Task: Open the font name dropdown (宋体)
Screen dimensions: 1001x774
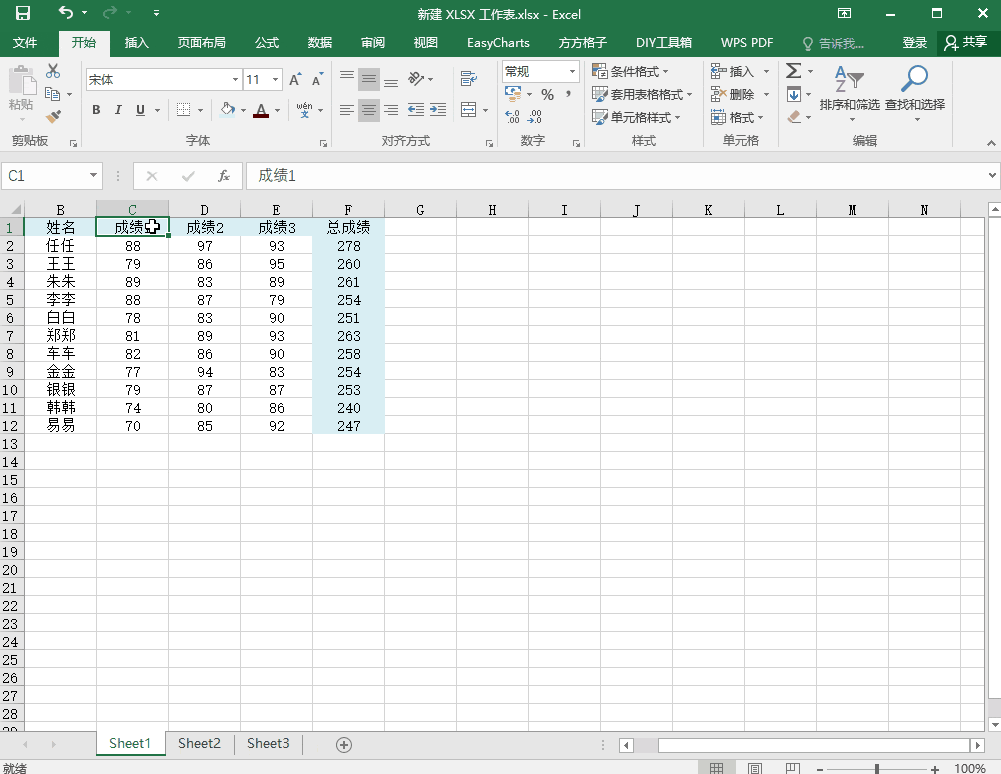Action: tap(235, 80)
